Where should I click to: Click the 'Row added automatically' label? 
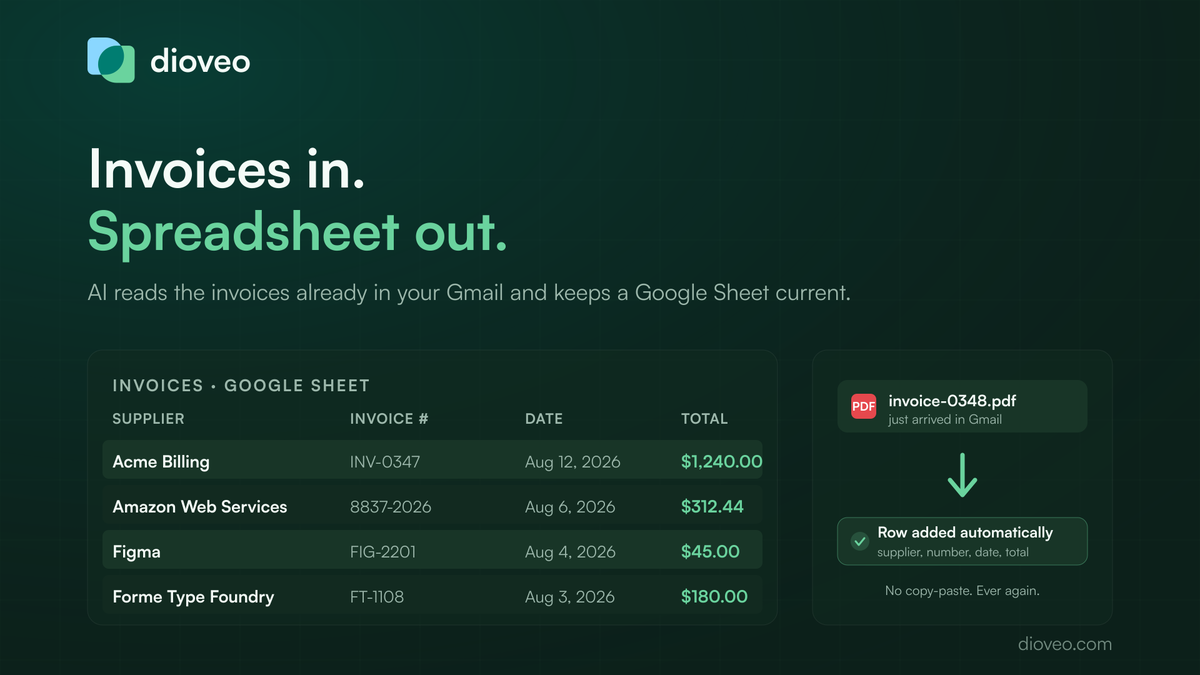[x=965, y=533]
